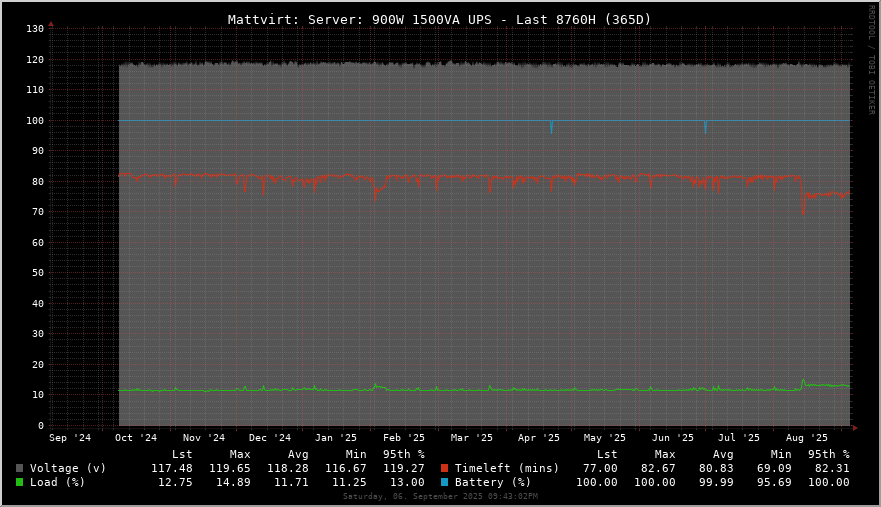Click the 10 y-axis label
Viewport: 881px width, 507px height.
(x=38, y=395)
